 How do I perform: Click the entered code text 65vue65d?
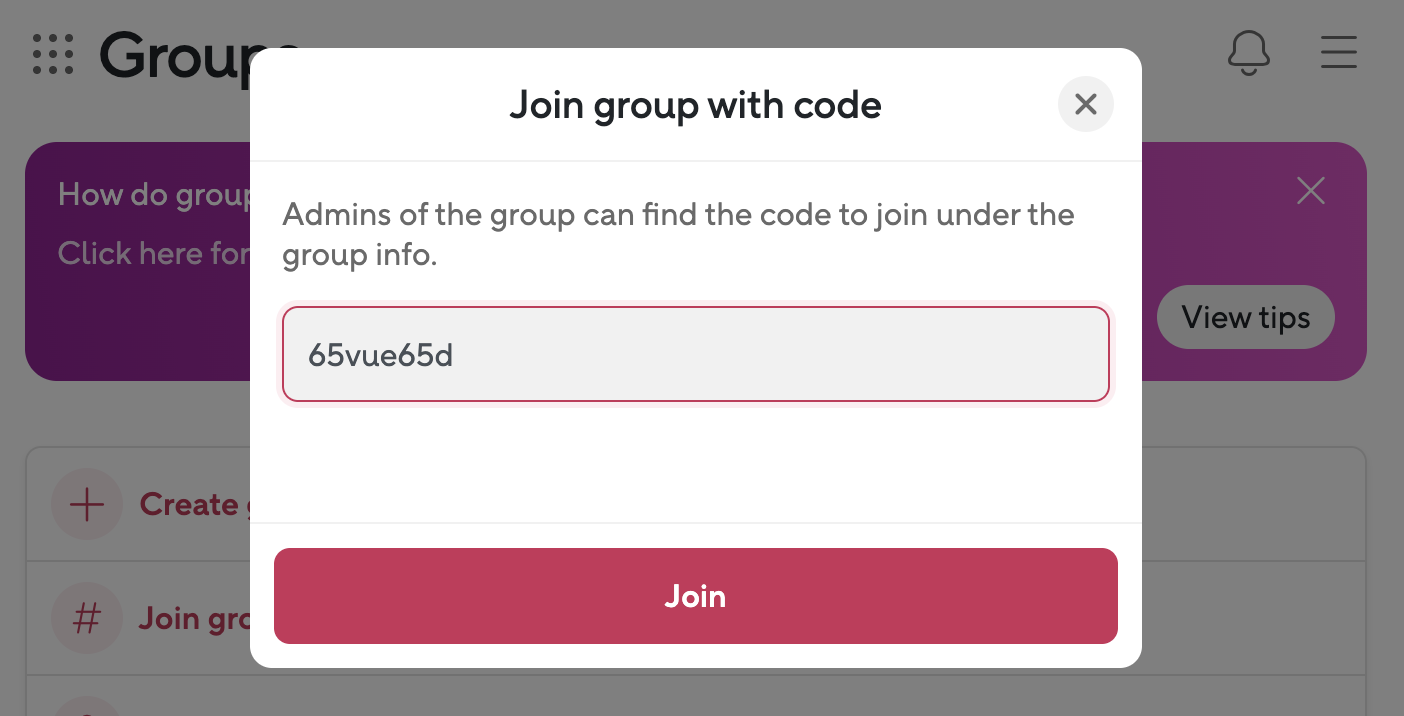[380, 355]
